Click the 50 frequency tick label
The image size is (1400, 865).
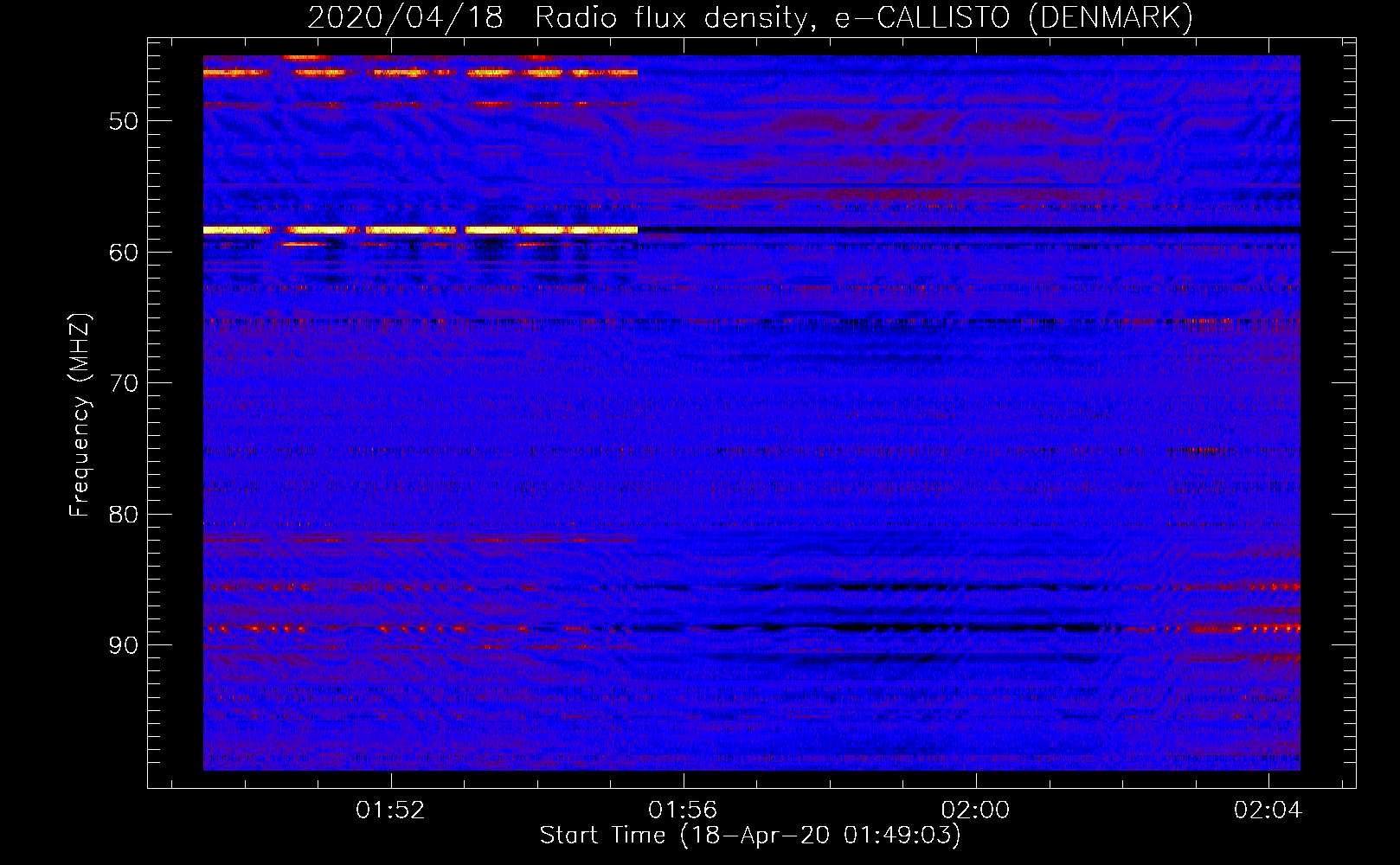[x=124, y=121]
